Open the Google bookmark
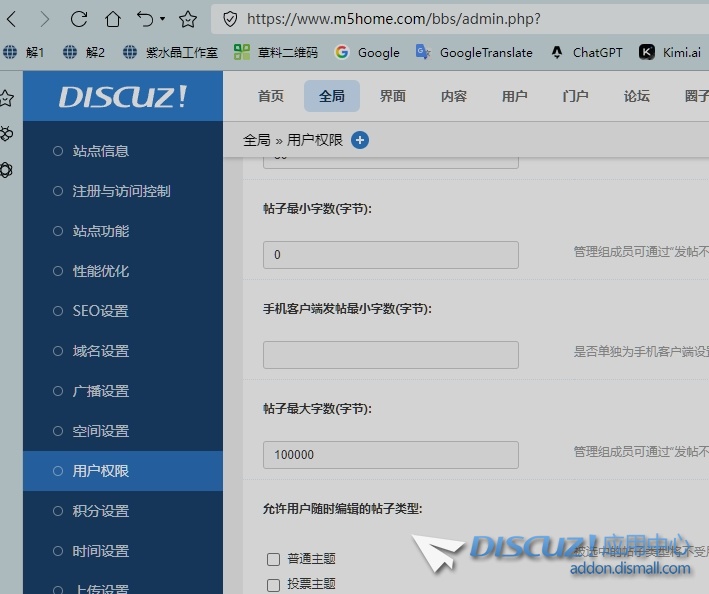 367,52
